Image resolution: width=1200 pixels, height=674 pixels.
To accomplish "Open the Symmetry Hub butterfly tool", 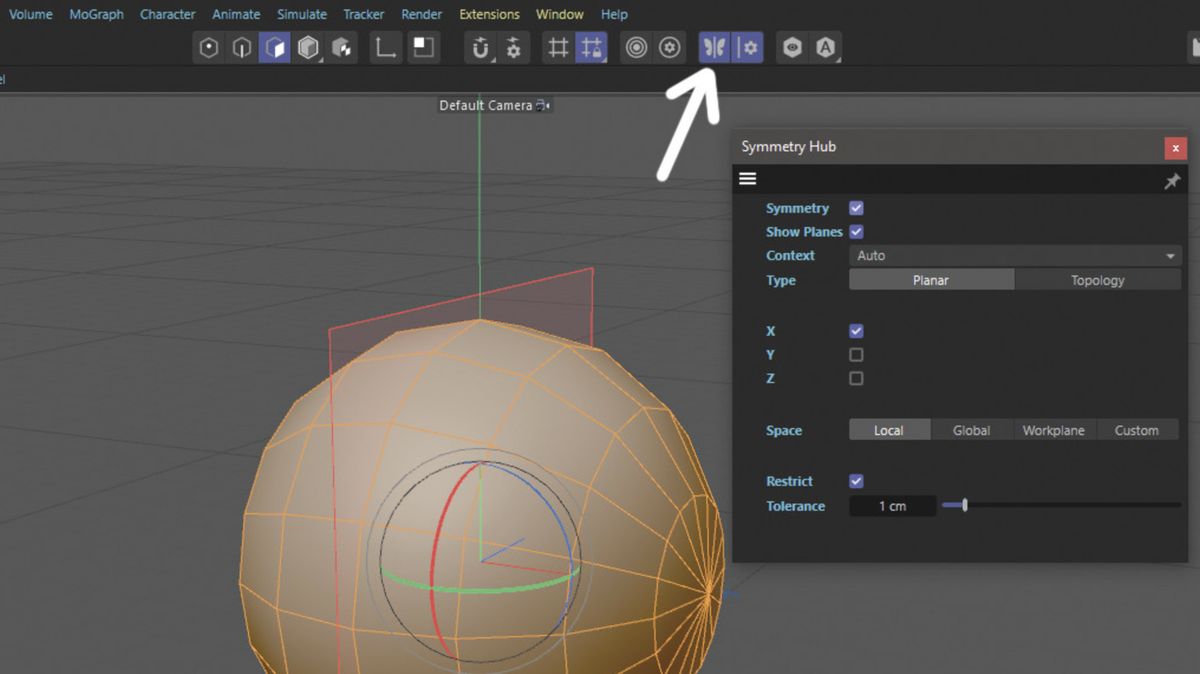I will (714, 47).
